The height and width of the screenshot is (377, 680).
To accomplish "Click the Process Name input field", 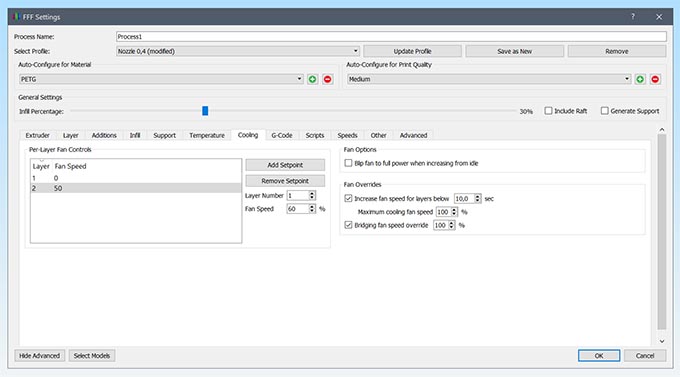I will click(x=391, y=37).
